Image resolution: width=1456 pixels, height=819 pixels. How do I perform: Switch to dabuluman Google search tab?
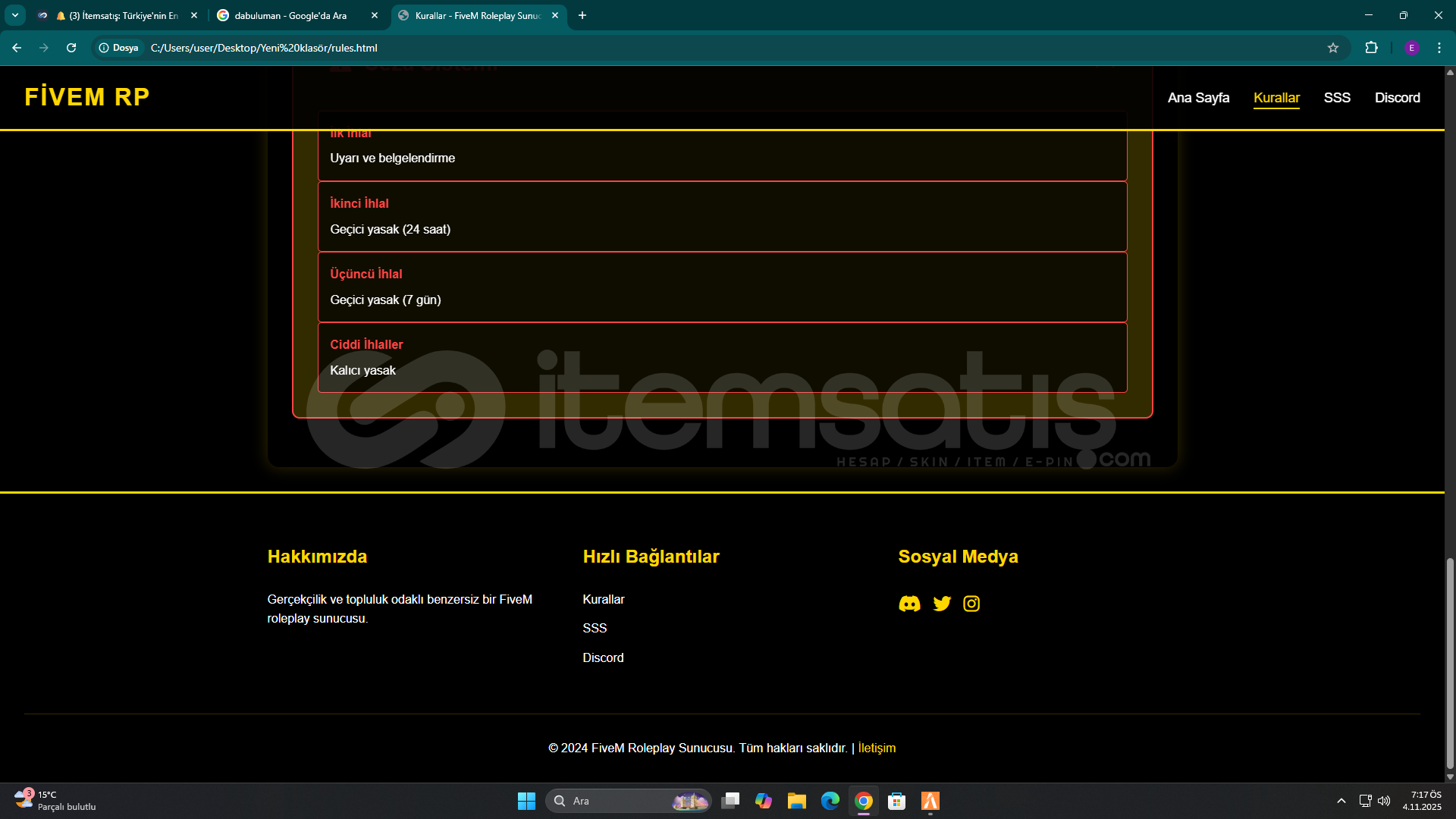coord(290,15)
